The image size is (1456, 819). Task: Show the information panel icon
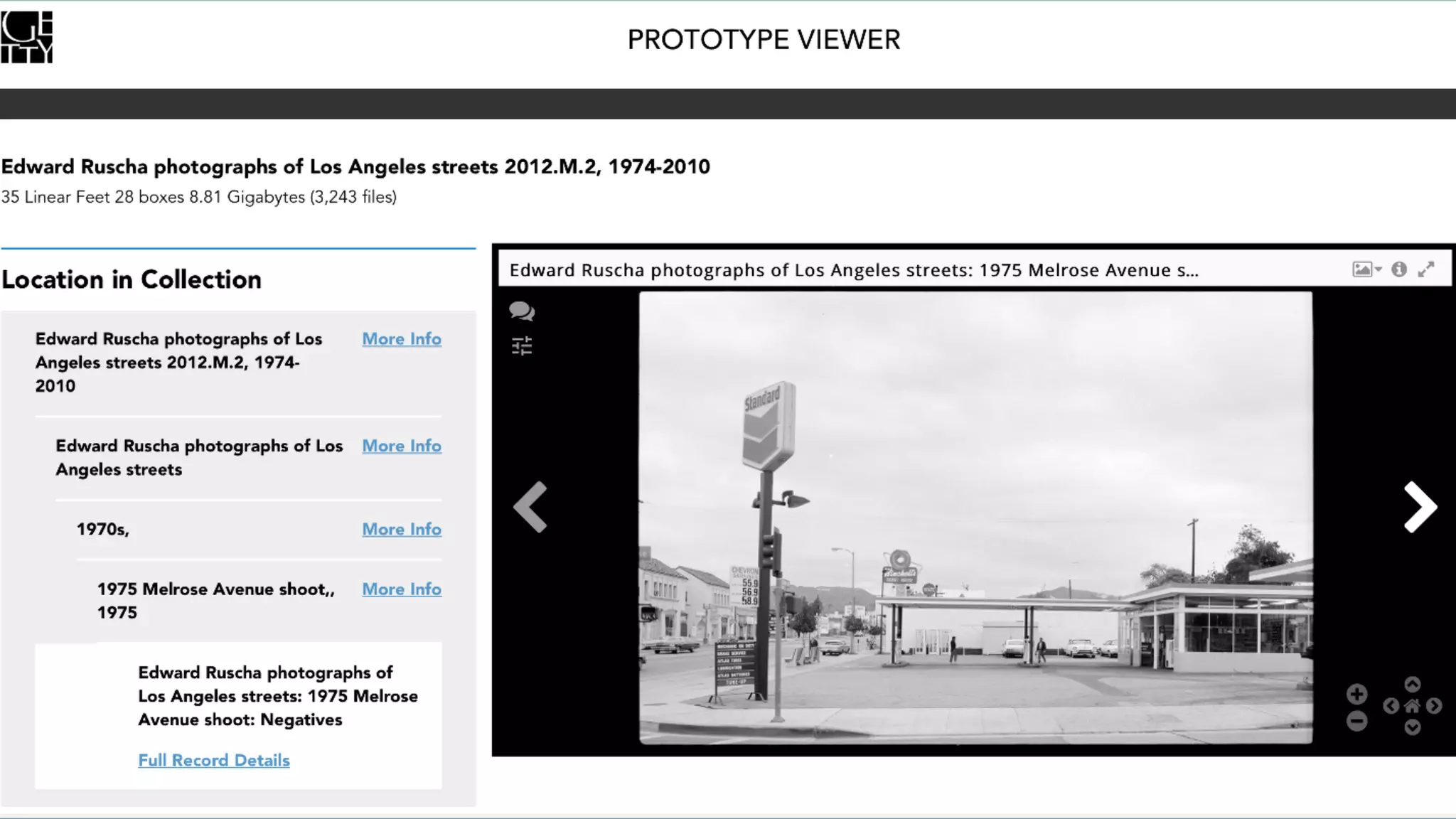[x=1398, y=269]
